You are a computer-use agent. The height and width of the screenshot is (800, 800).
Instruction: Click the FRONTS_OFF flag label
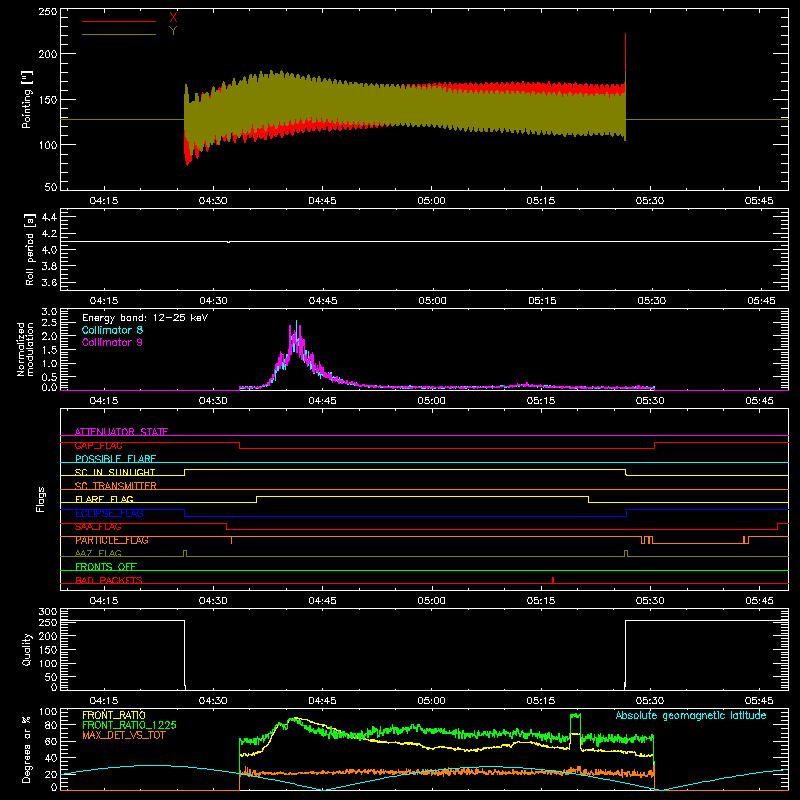(x=106, y=566)
